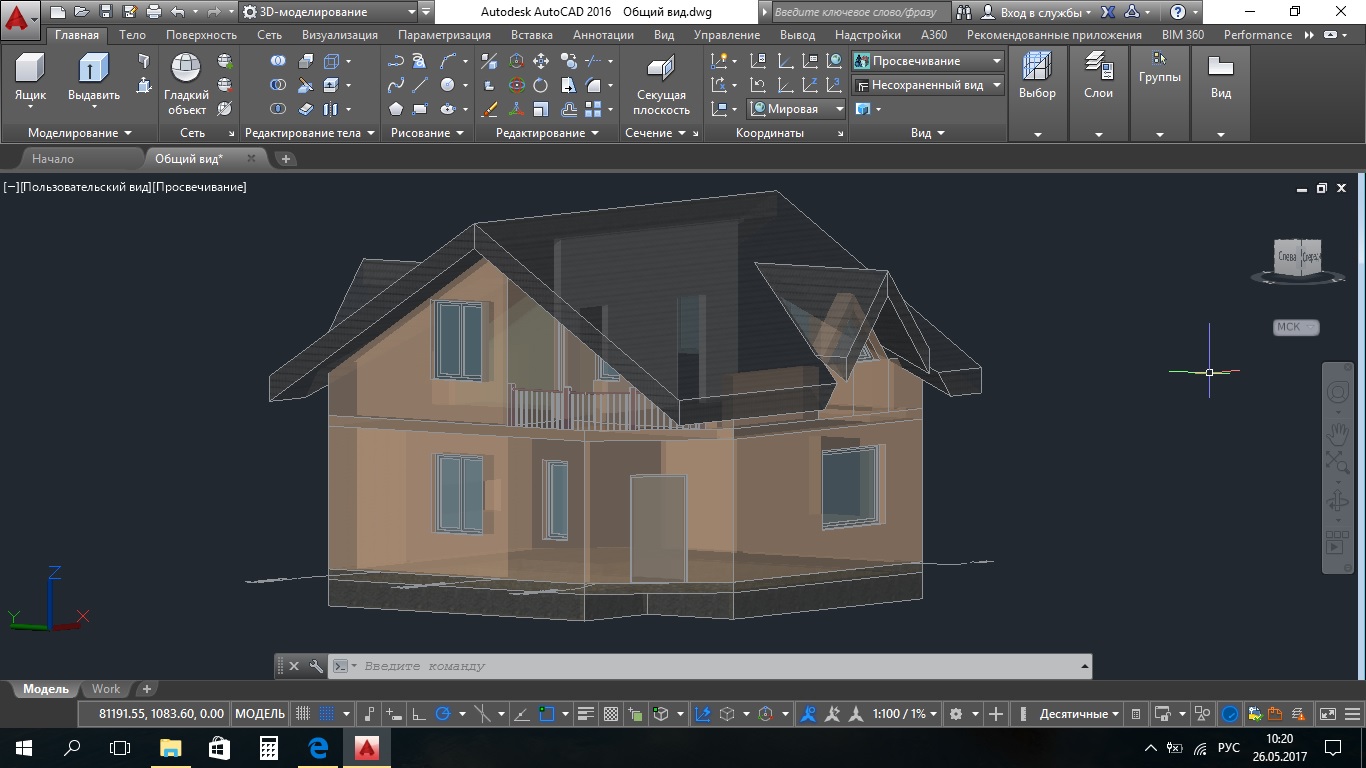
Task: Switch to the Поверхность ribbon tab
Action: [202, 35]
